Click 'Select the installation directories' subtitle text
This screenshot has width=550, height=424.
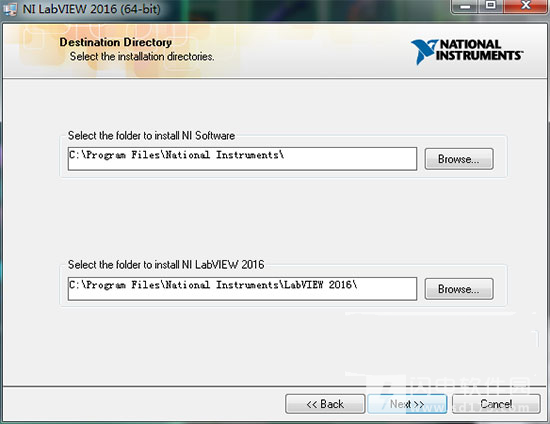tap(142, 56)
